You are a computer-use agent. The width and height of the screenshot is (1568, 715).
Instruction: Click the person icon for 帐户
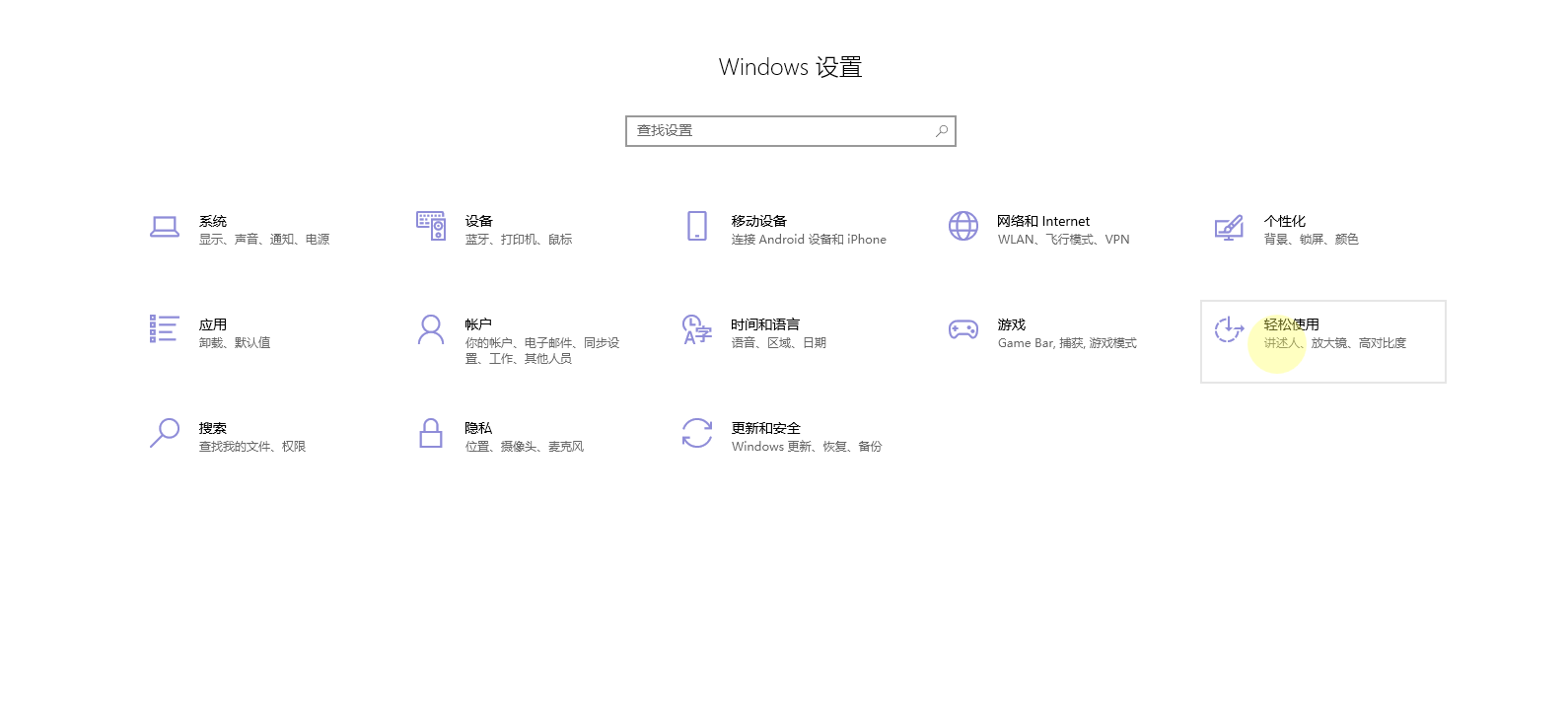[431, 329]
